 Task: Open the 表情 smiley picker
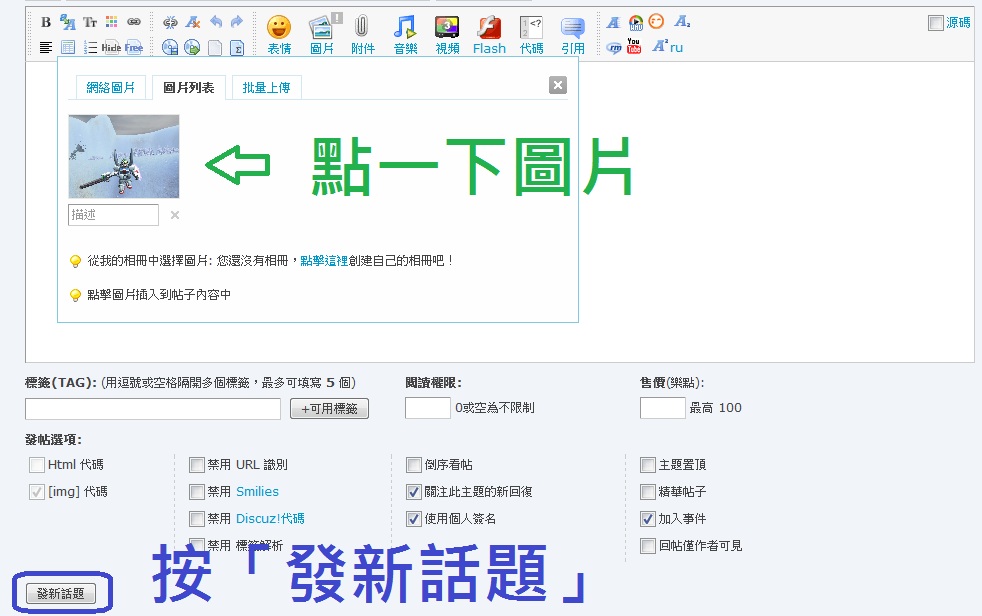279,35
